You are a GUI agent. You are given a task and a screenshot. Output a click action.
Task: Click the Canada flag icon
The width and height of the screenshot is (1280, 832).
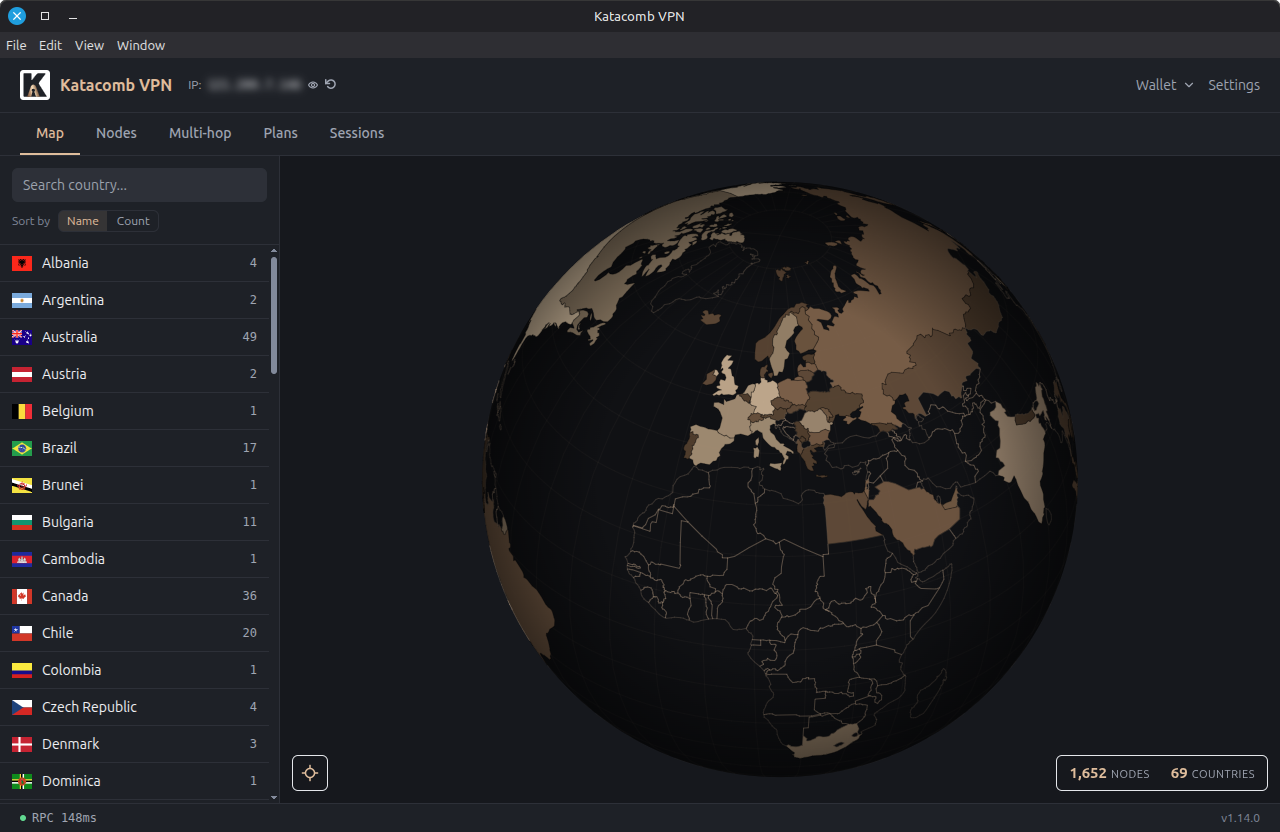point(22,596)
